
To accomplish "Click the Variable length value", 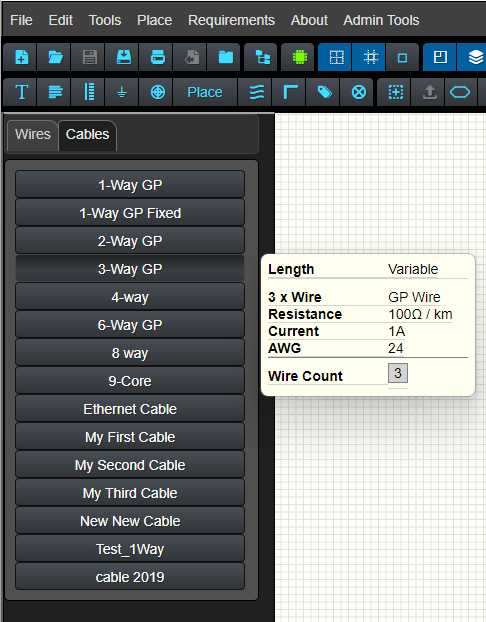I will coord(413,269).
